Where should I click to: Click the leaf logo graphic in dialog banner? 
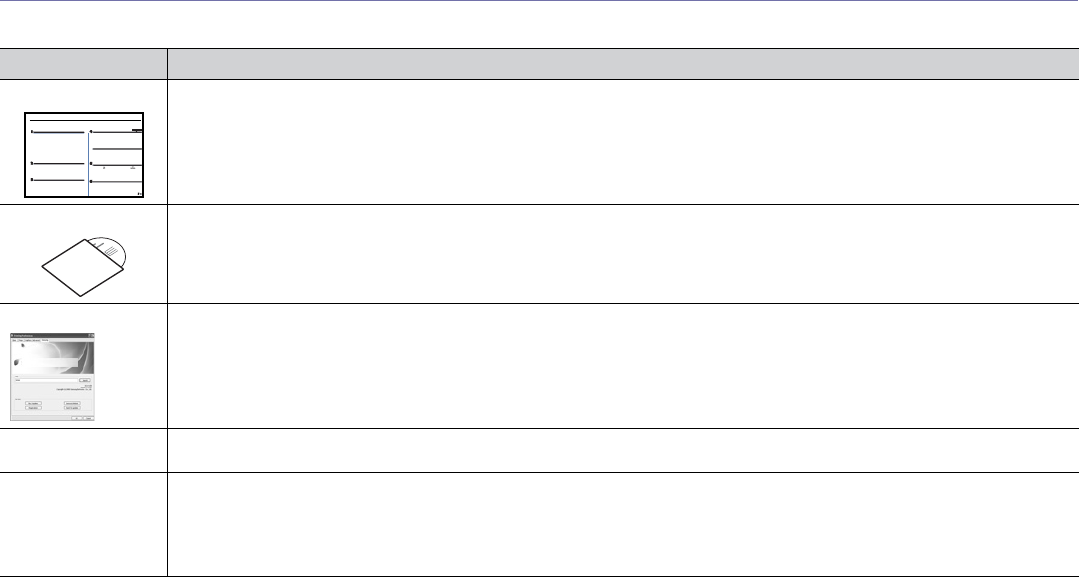pos(17,362)
